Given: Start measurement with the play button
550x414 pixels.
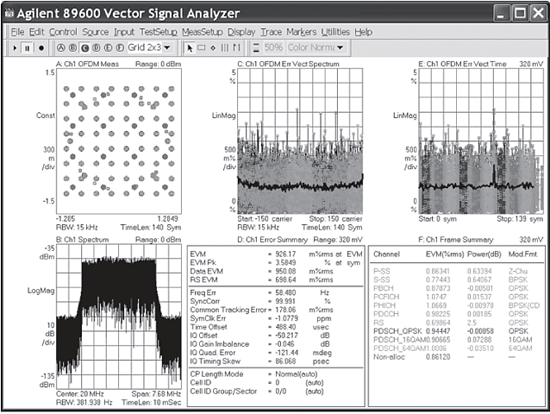Looking at the screenshot, I should tap(15, 48).
